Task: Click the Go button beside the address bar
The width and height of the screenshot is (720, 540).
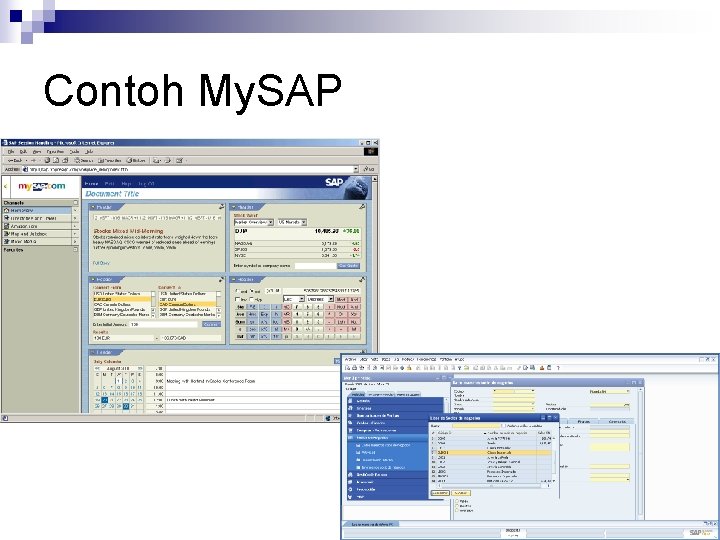Action: pyautogui.click(x=369, y=169)
